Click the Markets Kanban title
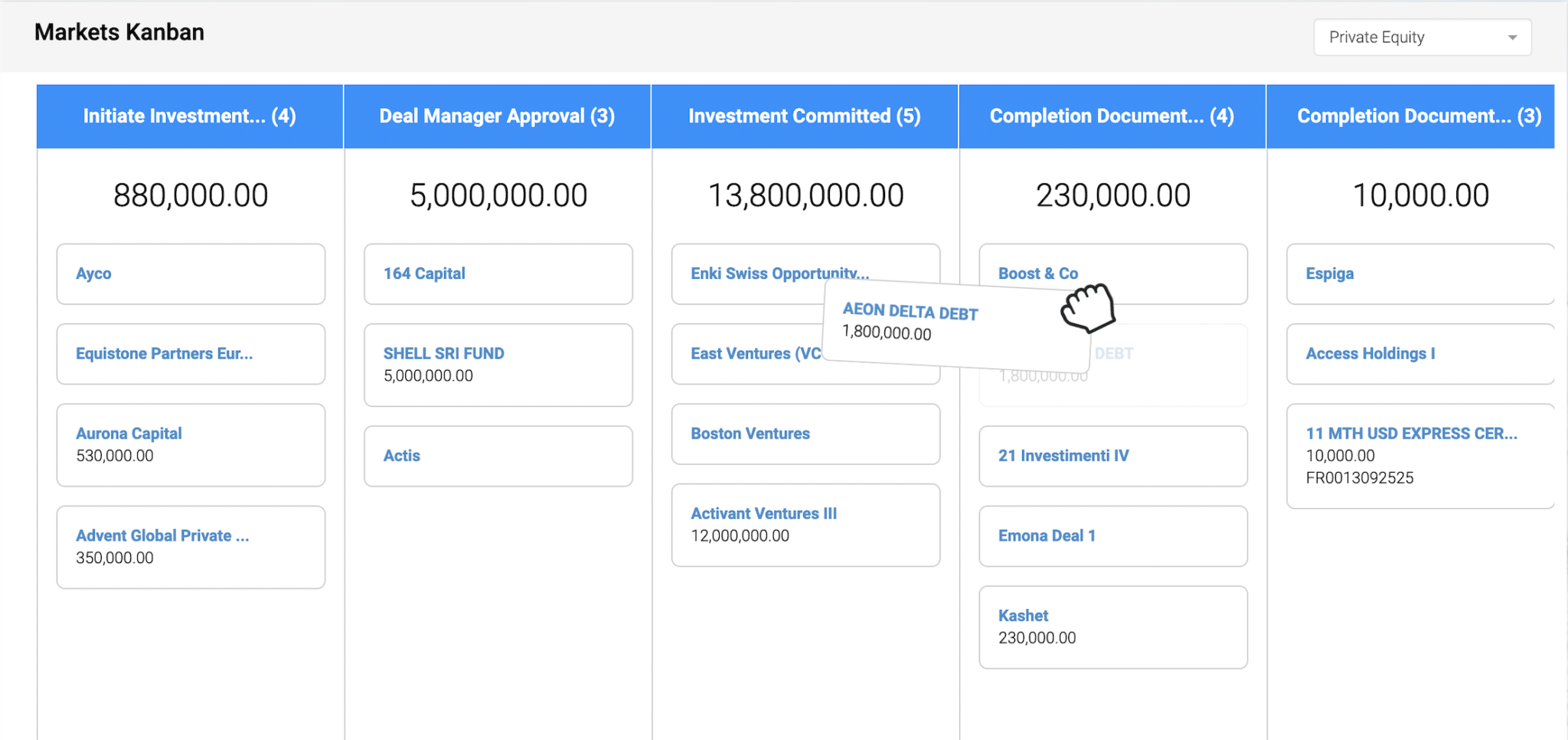Viewport: 1568px width, 740px height. tap(119, 32)
